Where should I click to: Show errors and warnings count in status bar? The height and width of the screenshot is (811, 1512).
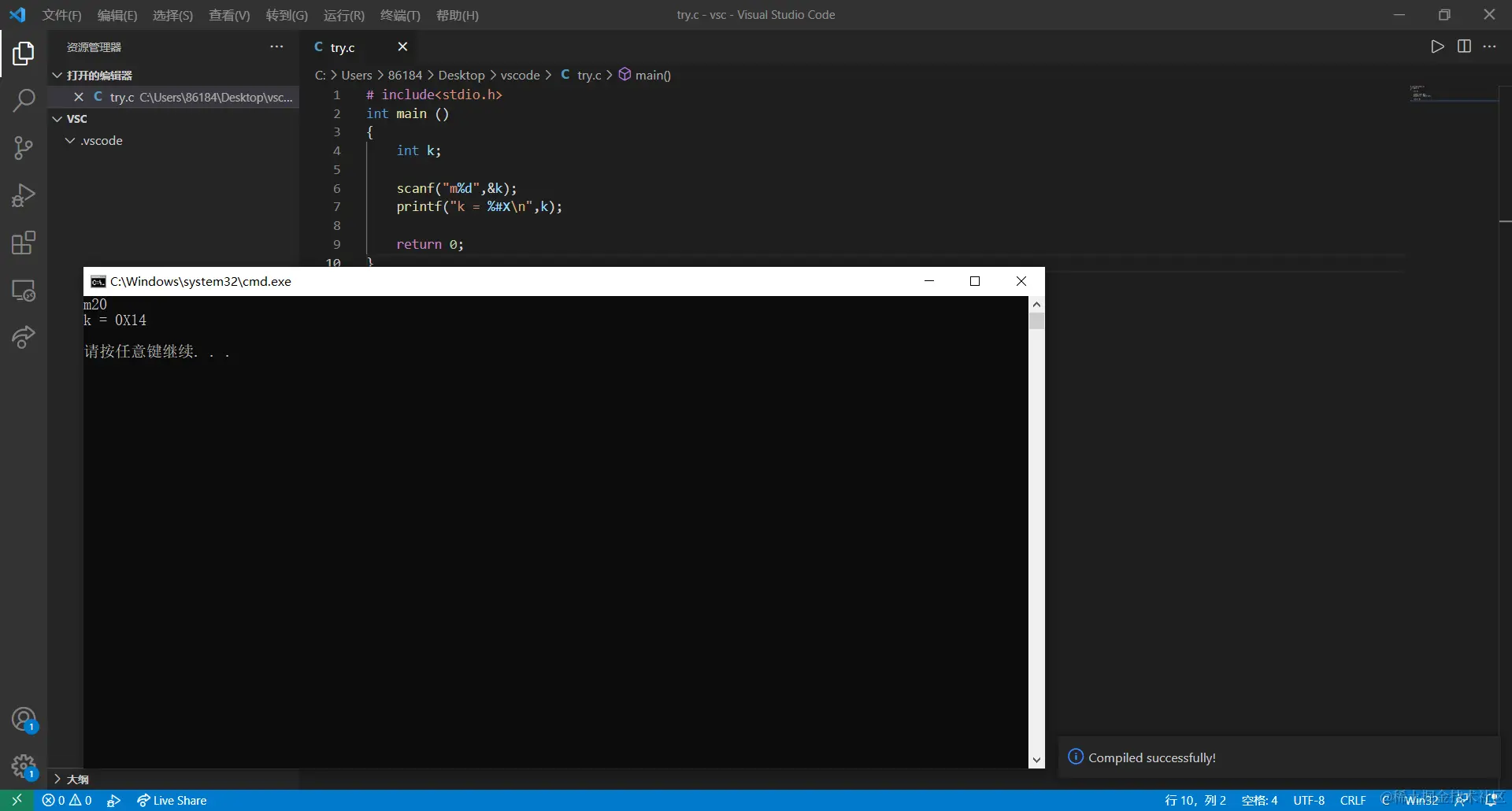[x=67, y=800]
